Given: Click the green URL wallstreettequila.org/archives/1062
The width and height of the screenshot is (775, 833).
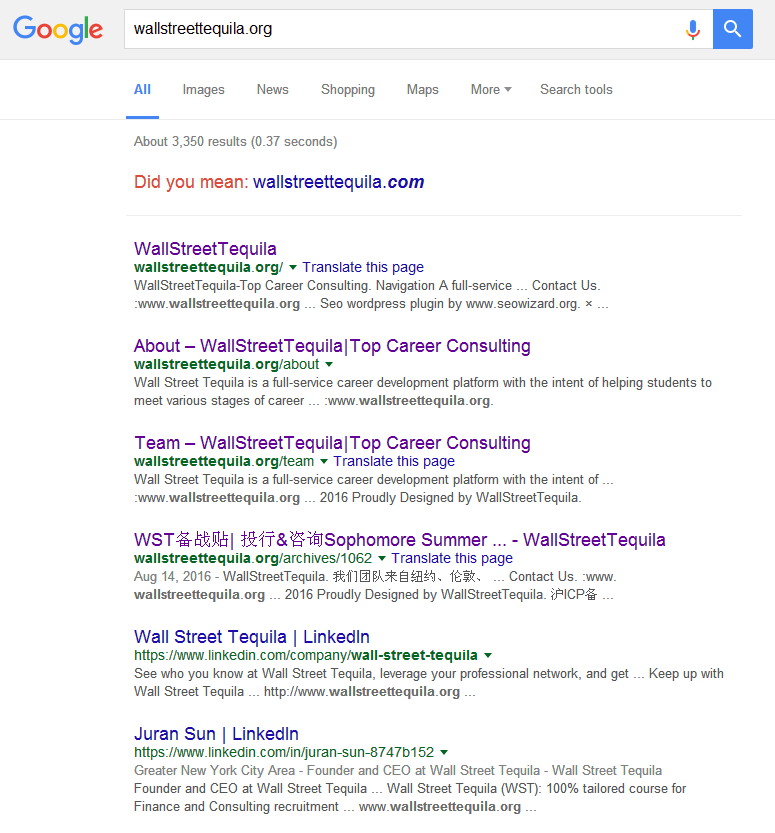Looking at the screenshot, I should click(x=253, y=558).
